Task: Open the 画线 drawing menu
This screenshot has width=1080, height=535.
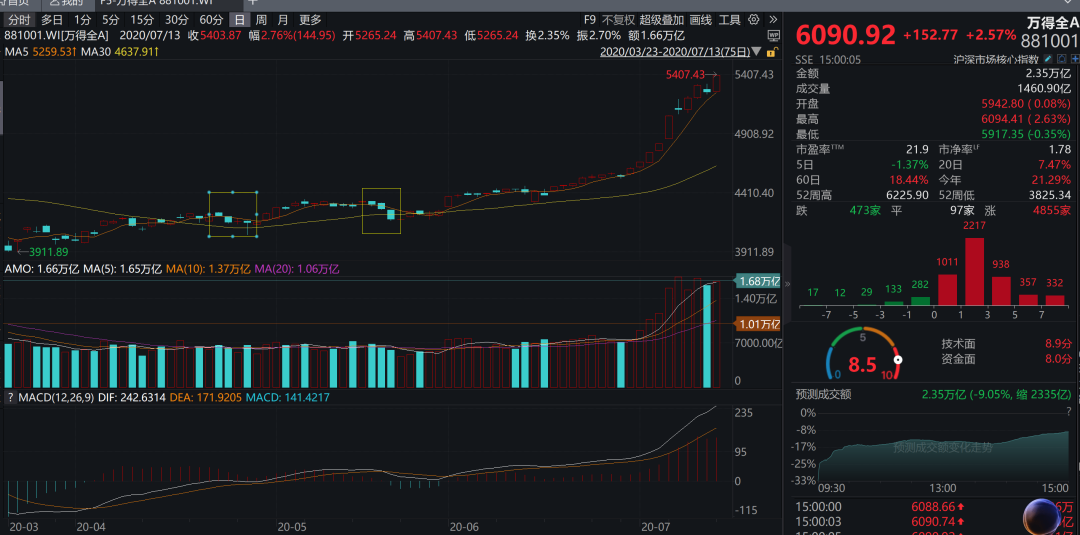Action: click(x=701, y=19)
